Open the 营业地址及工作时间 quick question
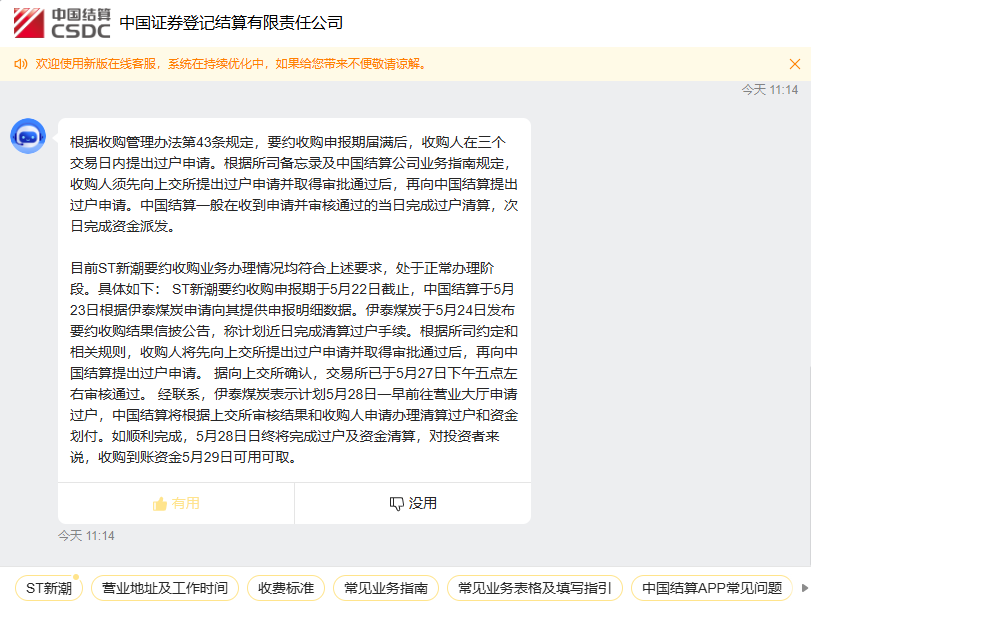 click(165, 588)
